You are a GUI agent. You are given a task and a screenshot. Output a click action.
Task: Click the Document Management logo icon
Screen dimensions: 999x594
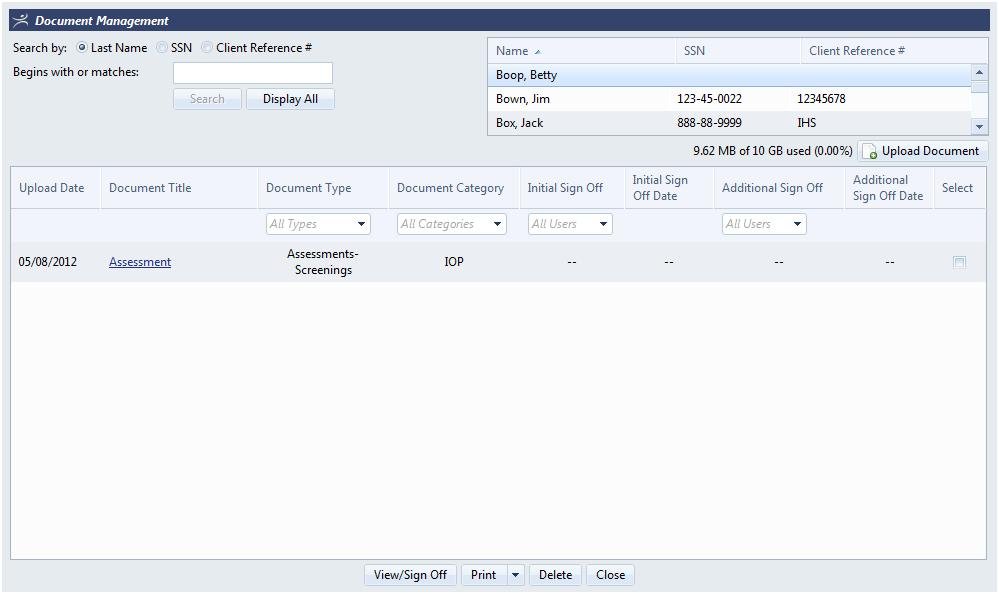tap(21, 20)
